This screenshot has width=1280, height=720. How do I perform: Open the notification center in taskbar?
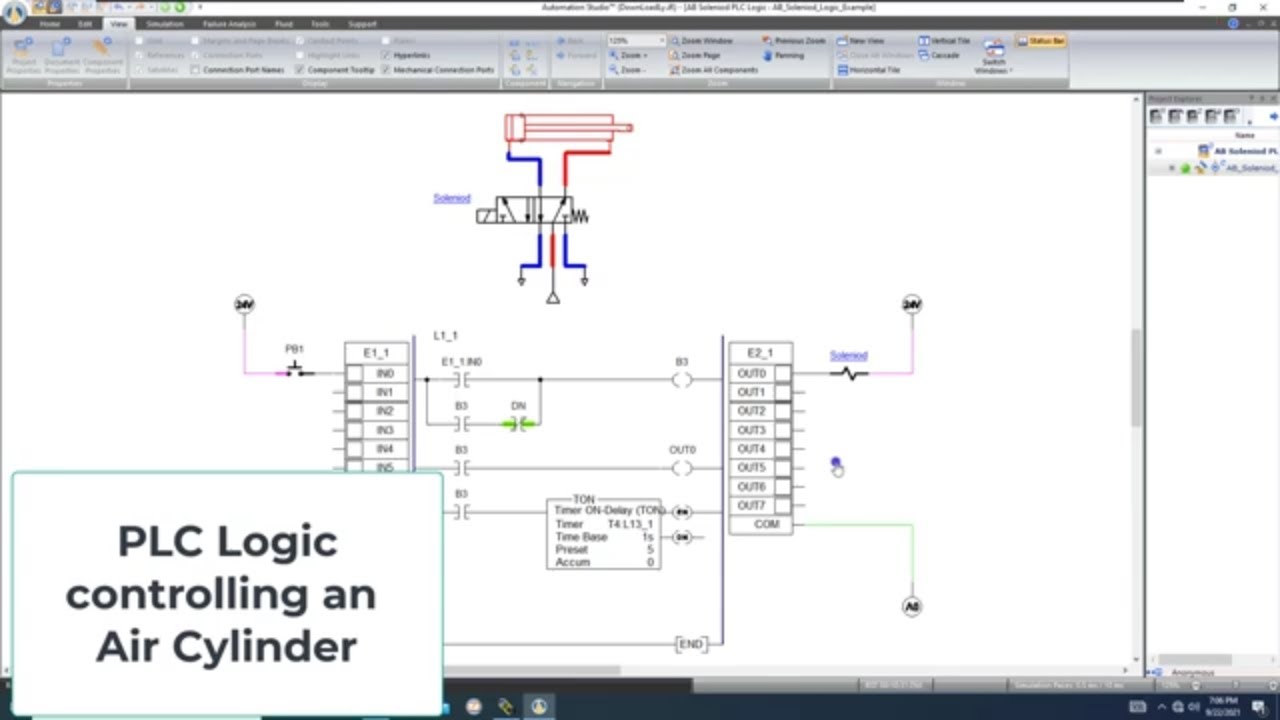coord(1259,706)
